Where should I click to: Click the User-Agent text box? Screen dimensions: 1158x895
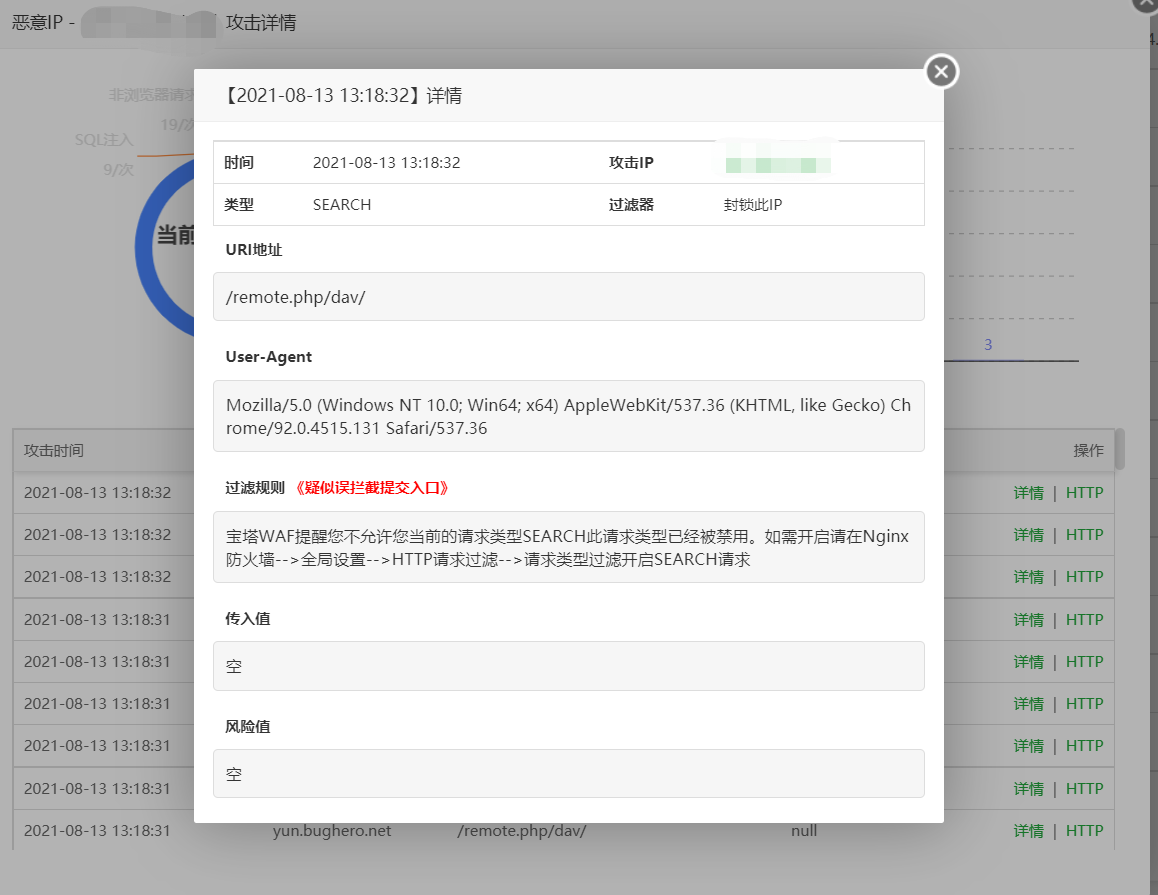(568, 416)
